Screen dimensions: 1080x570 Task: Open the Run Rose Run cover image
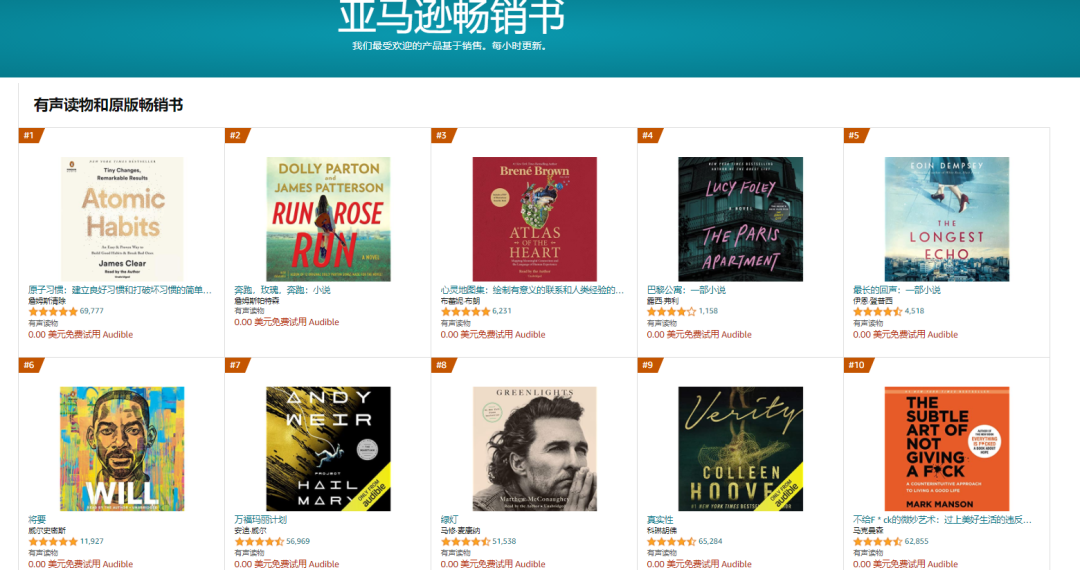click(329, 219)
